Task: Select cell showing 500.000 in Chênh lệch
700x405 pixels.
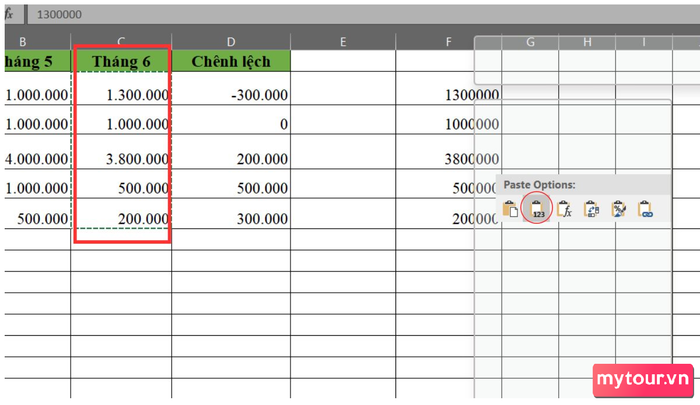Action: (x=231, y=184)
